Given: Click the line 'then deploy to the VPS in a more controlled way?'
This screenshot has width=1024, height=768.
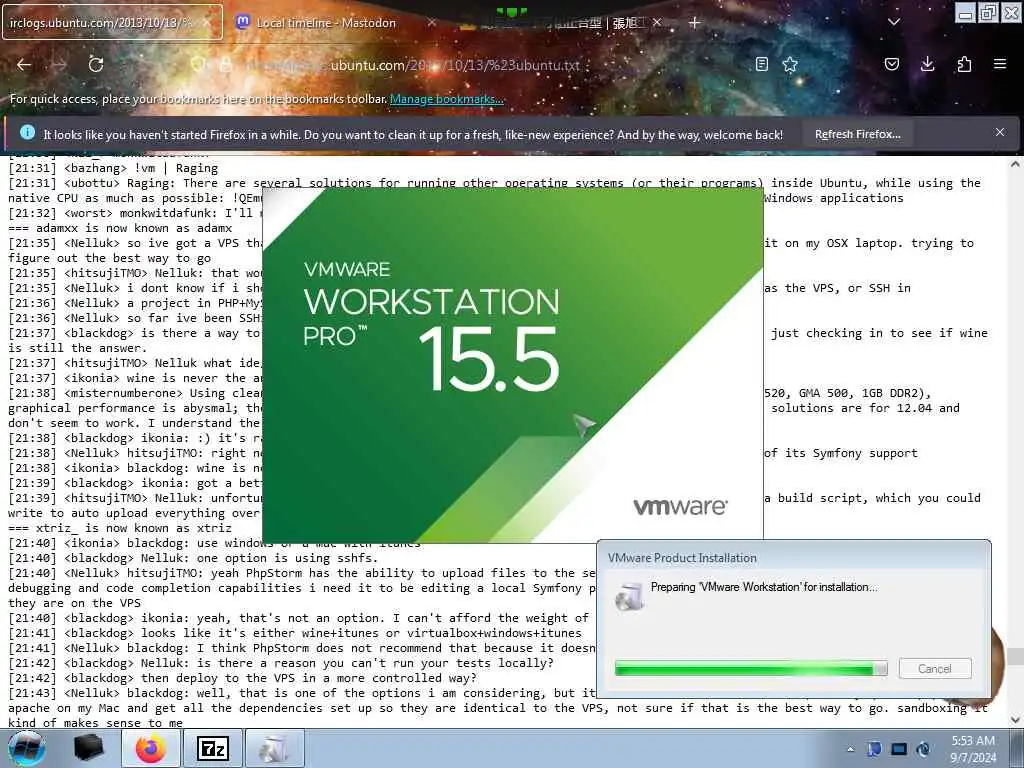Looking at the screenshot, I should [309, 678].
